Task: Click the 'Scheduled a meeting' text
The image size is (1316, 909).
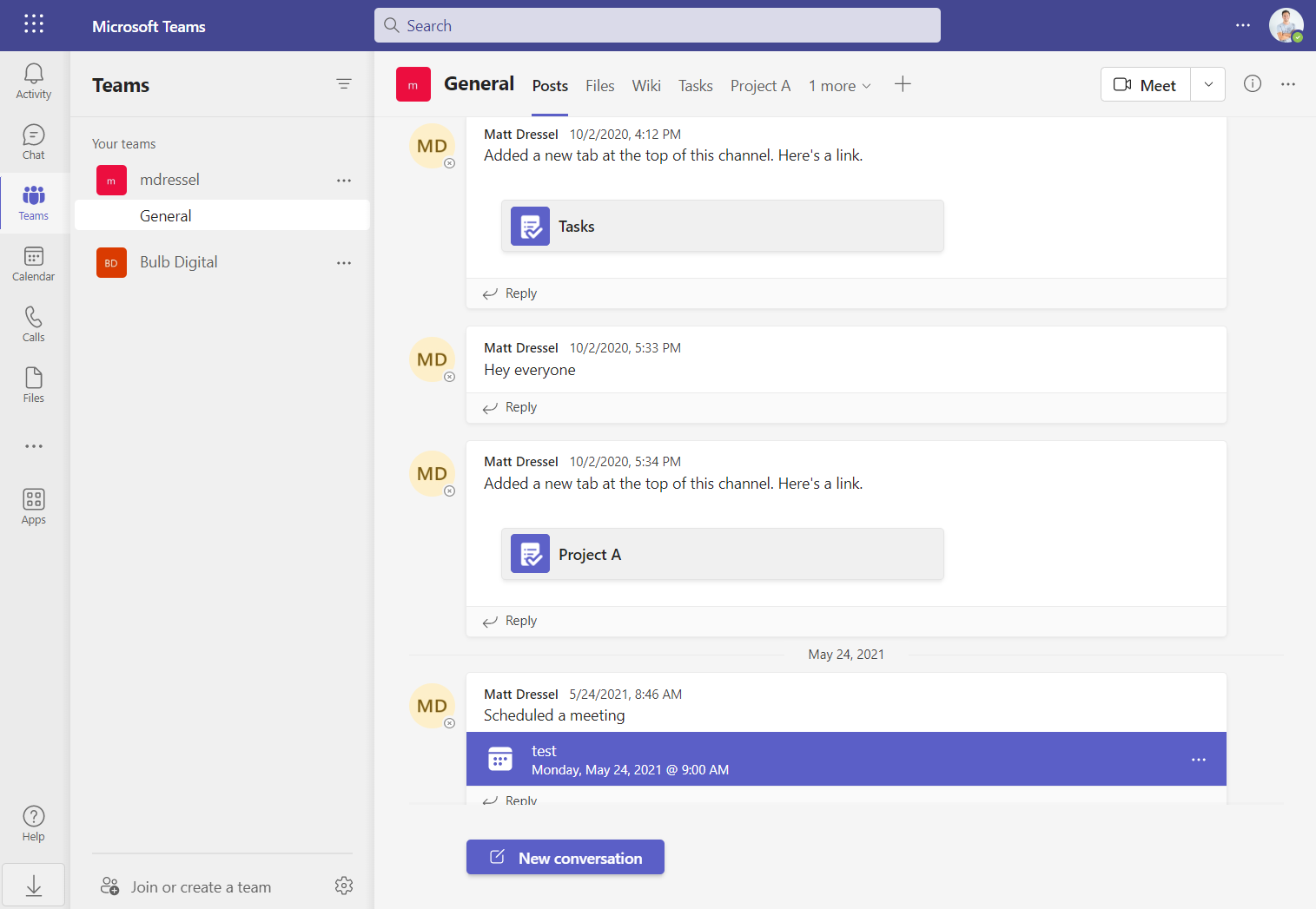Action: coord(554,715)
